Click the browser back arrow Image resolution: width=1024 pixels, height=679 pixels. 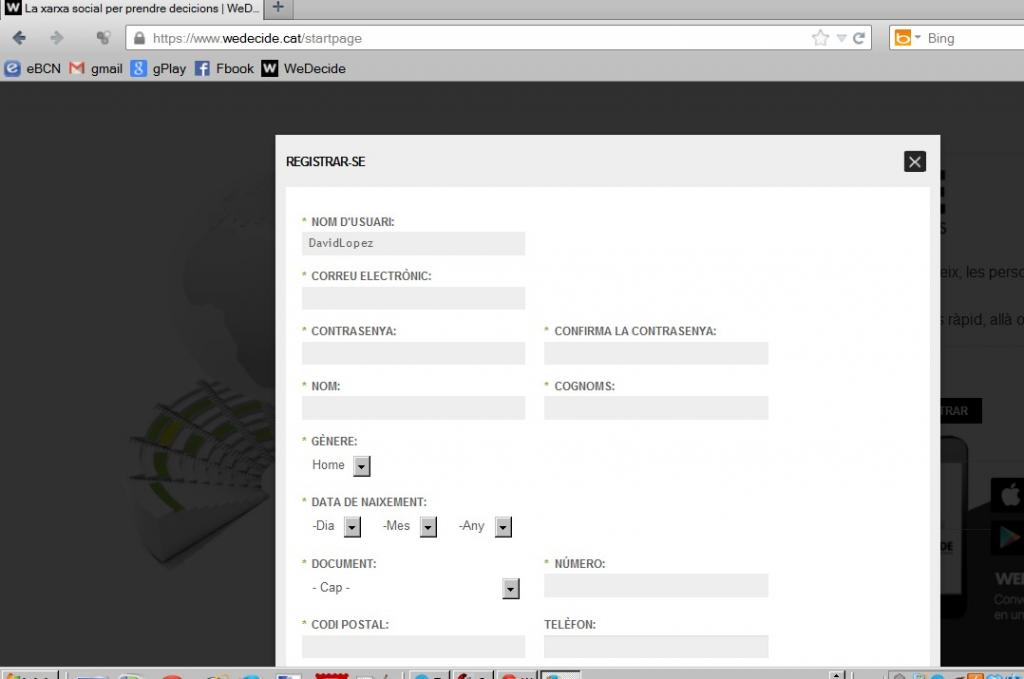pos(19,38)
